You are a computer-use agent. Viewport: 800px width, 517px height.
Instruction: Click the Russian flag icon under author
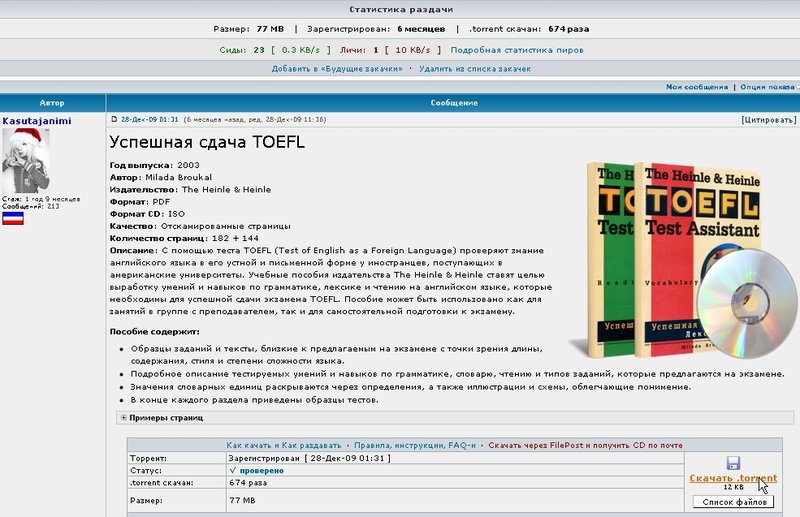(x=13, y=217)
